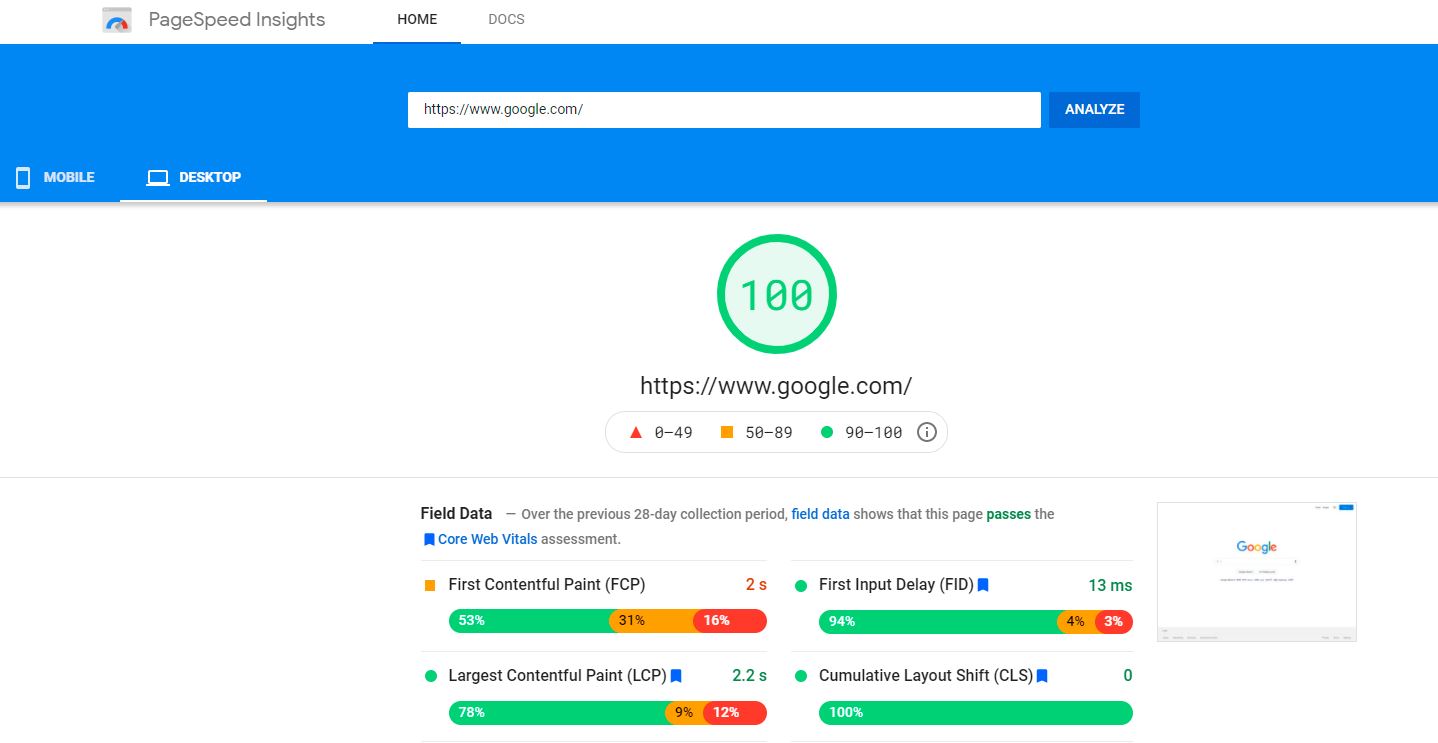Click the Google page screenshot thumbnail
Image resolution: width=1438 pixels, height=743 pixels.
[x=1257, y=572]
